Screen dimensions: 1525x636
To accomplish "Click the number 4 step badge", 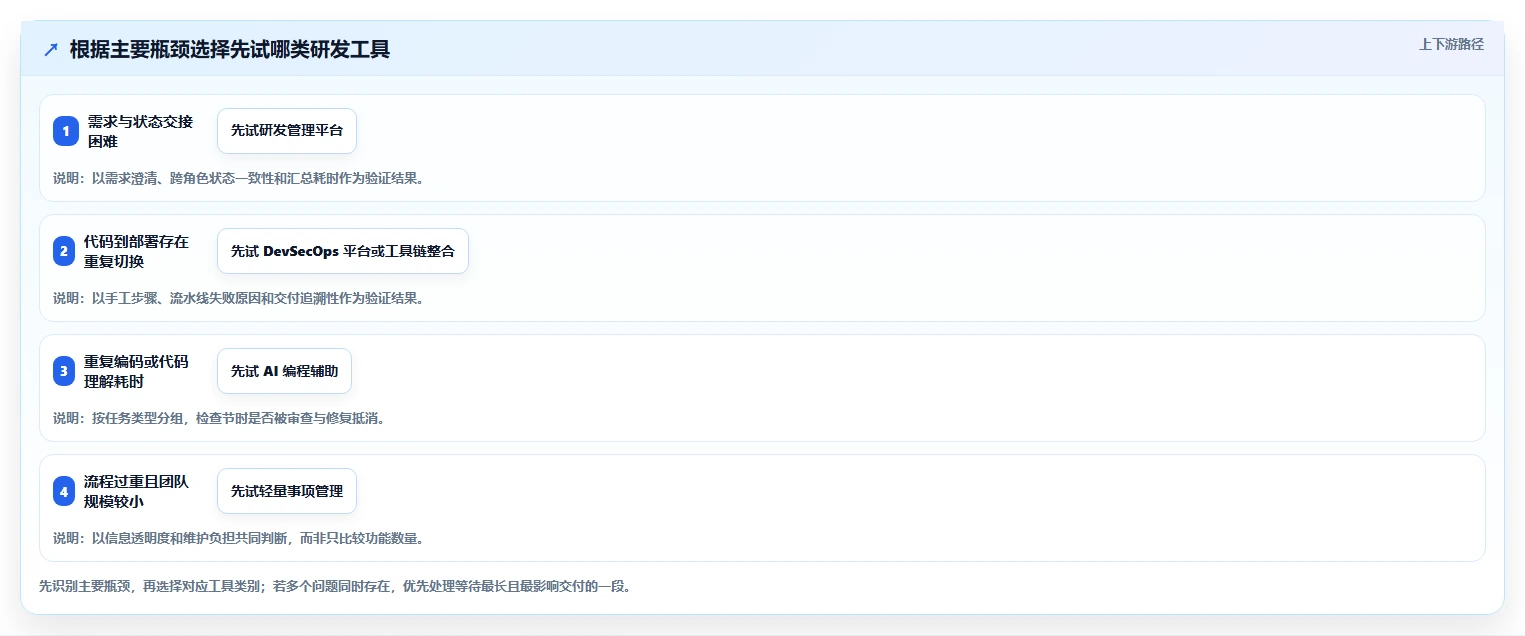I will [64, 491].
